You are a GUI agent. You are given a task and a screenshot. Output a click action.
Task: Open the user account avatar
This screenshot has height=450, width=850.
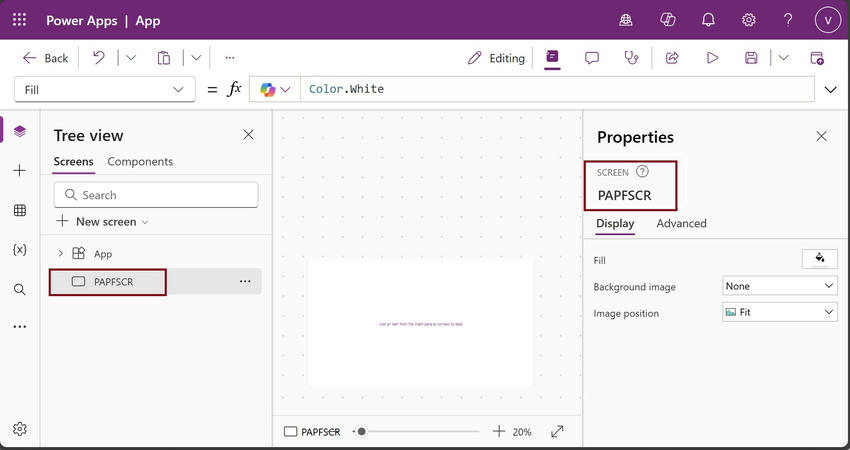tap(827, 21)
